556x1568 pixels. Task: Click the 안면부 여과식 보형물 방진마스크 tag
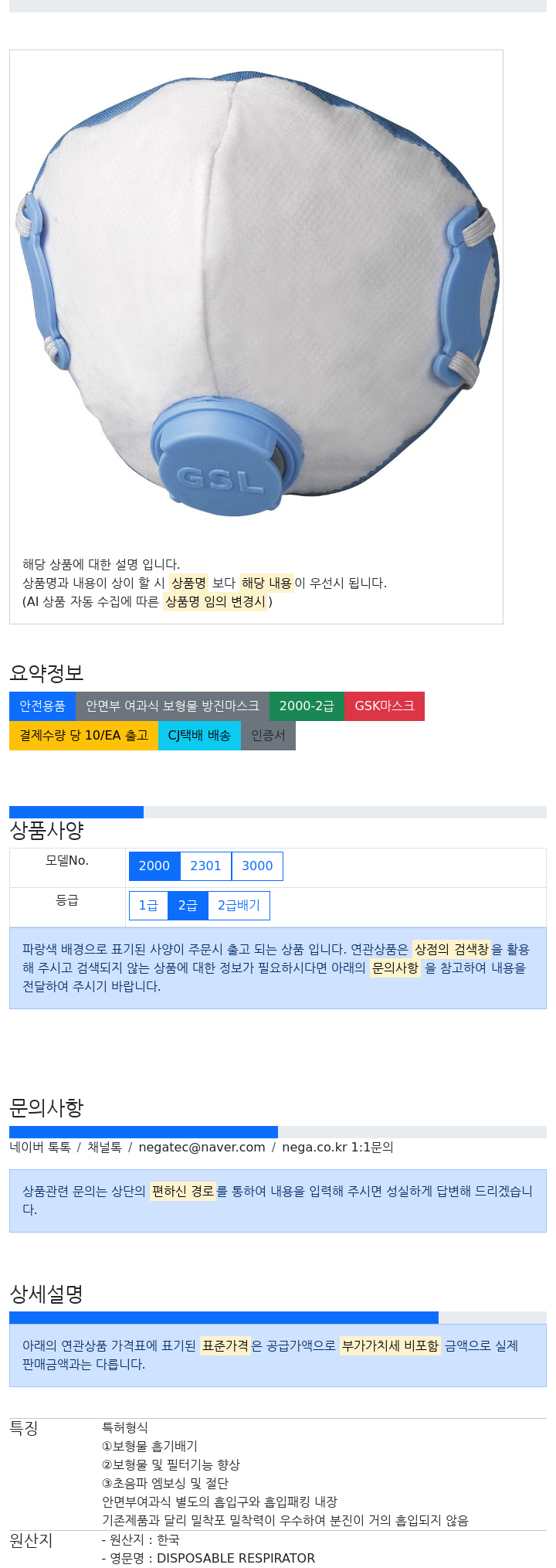pos(172,706)
